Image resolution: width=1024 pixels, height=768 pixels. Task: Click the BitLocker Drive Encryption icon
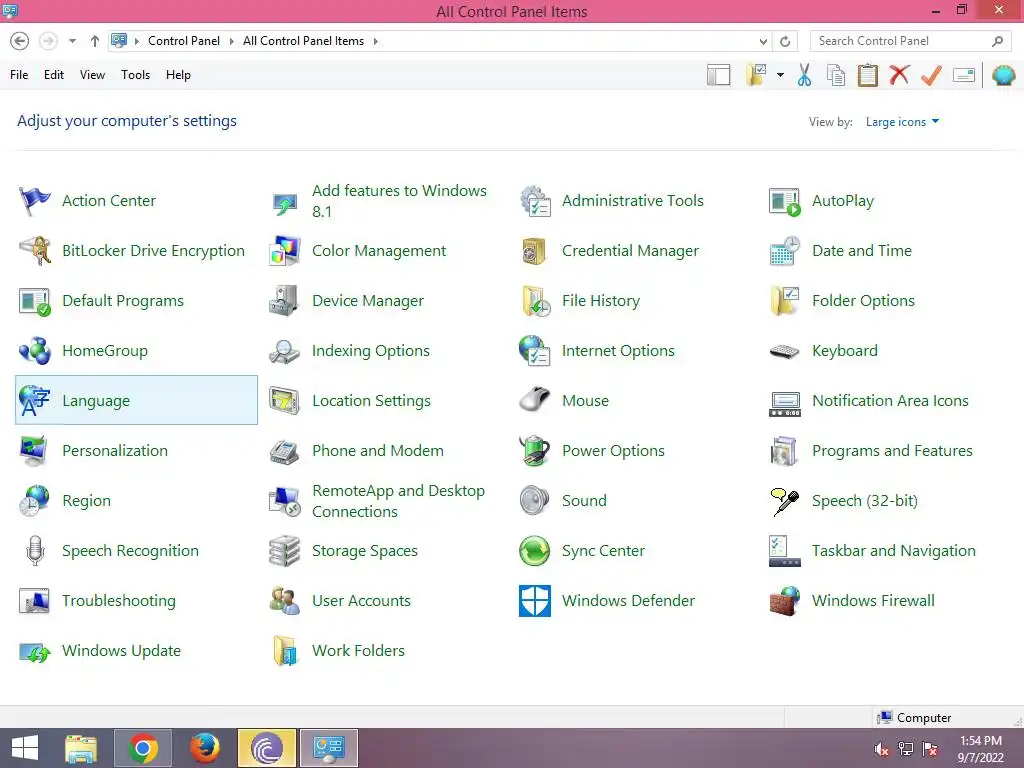(35, 251)
